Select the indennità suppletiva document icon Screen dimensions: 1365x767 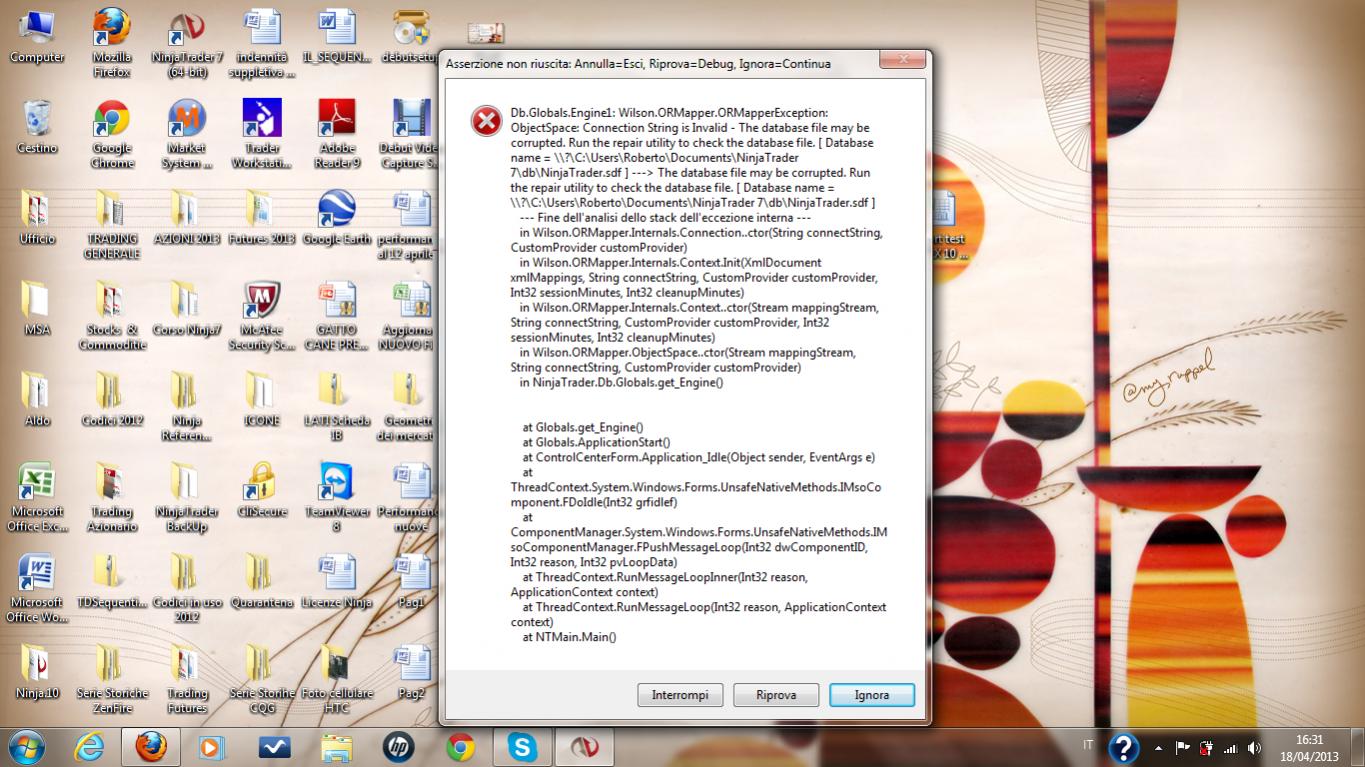click(262, 44)
